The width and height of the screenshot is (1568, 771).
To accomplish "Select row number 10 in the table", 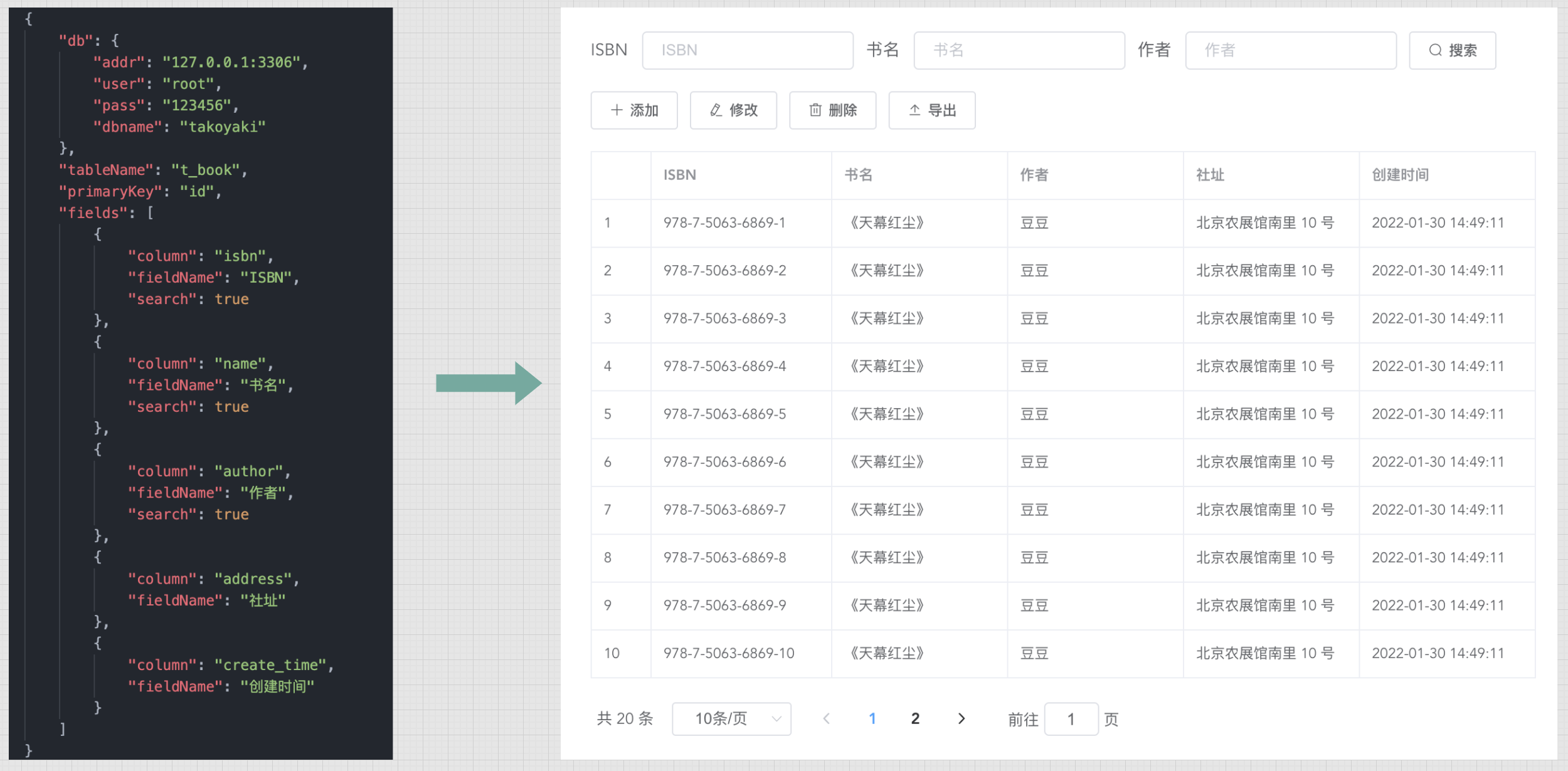I will [612, 653].
